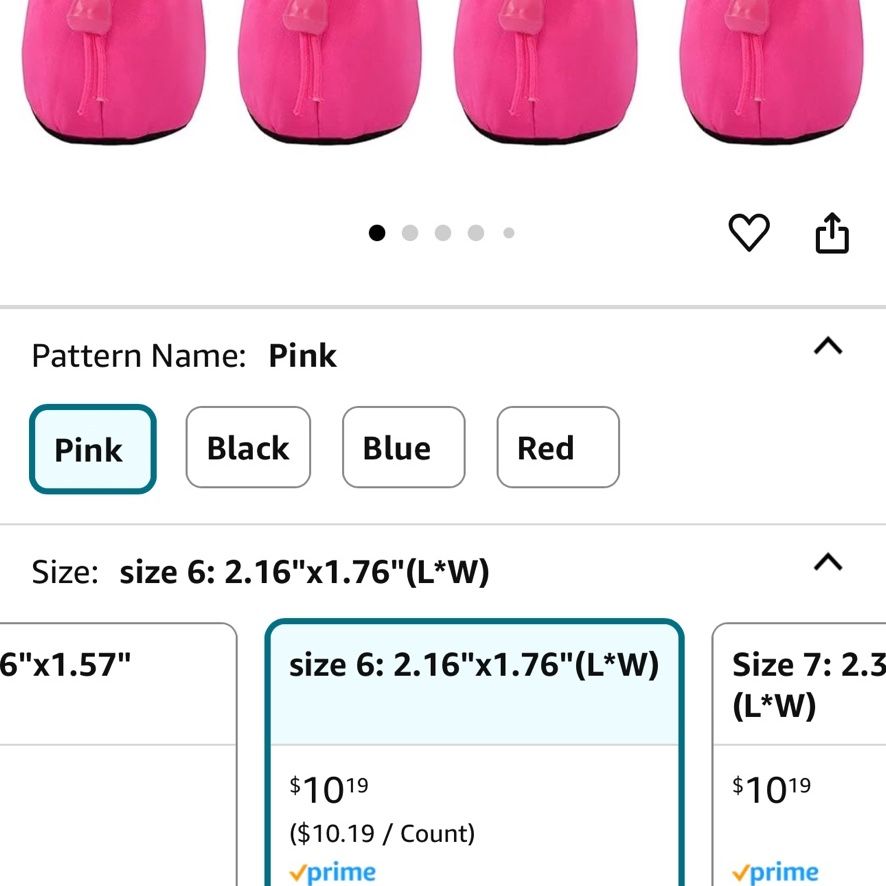Open the first pink dog boot image
This screenshot has height=886, width=886.
coord(114,71)
